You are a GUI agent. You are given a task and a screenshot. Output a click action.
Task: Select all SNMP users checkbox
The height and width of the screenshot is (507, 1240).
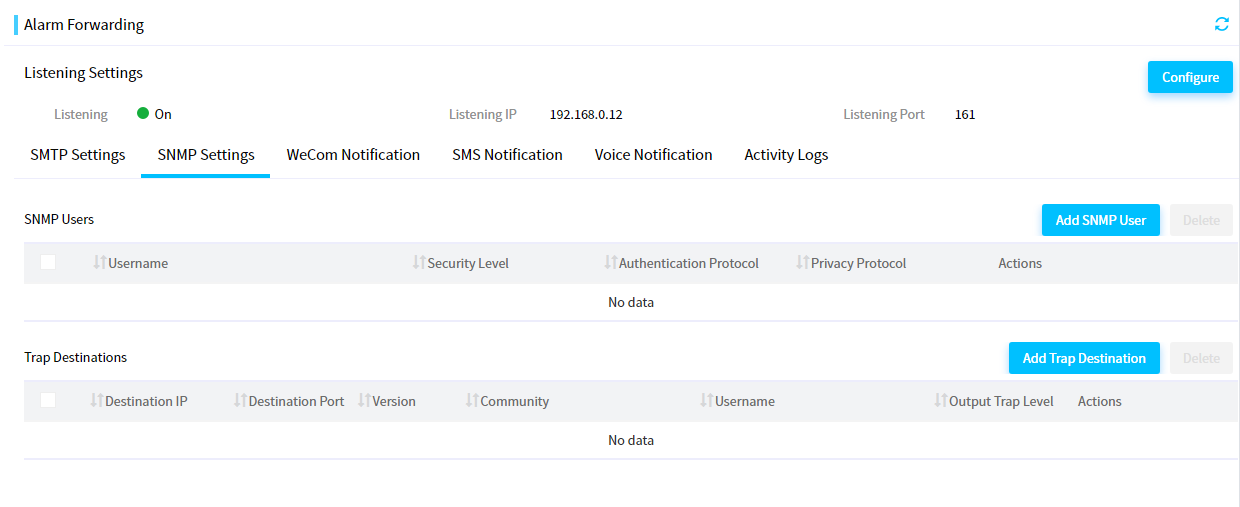48,262
